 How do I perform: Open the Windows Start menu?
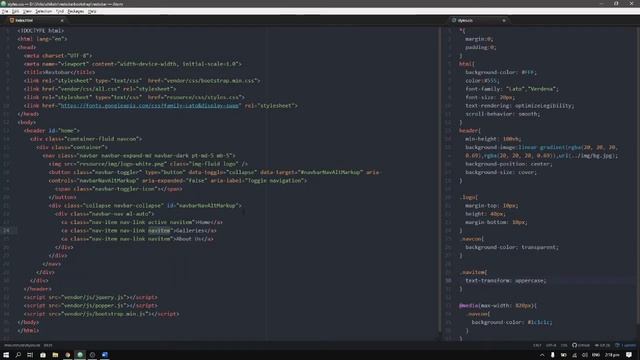(6, 355)
